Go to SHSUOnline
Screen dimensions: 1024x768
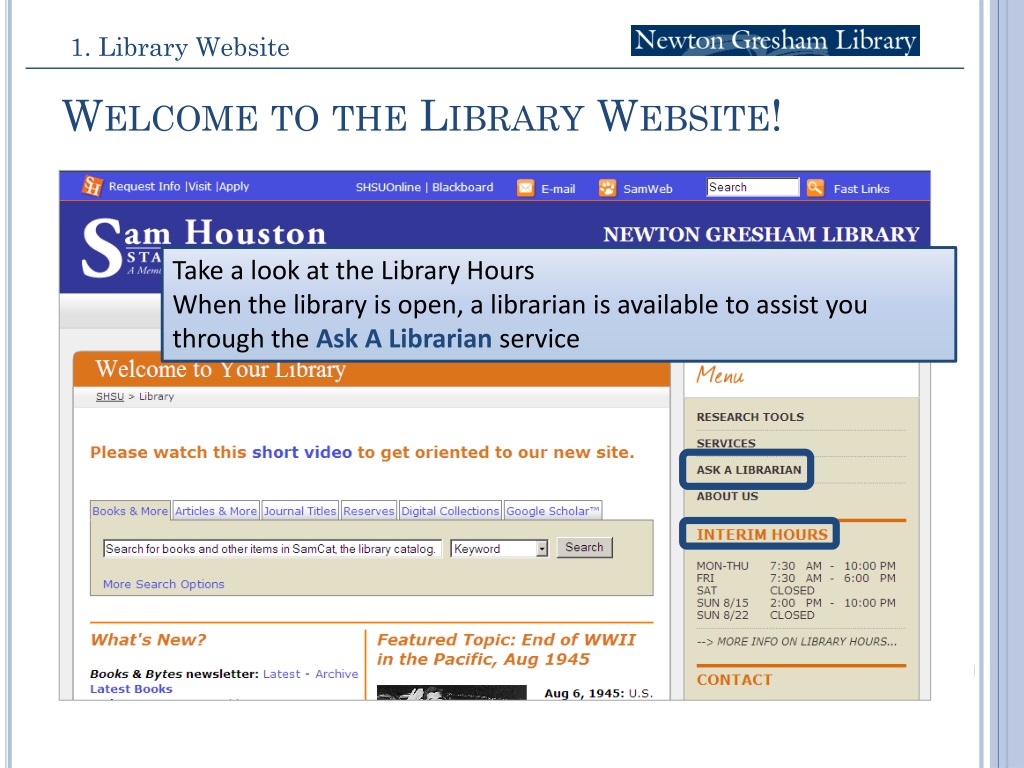tap(388, 187)
